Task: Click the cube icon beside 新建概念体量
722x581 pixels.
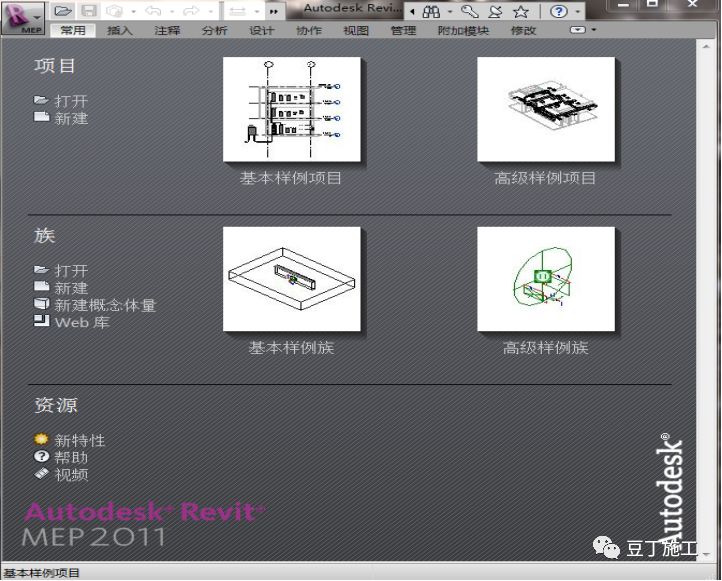Action: pos(41,303)
